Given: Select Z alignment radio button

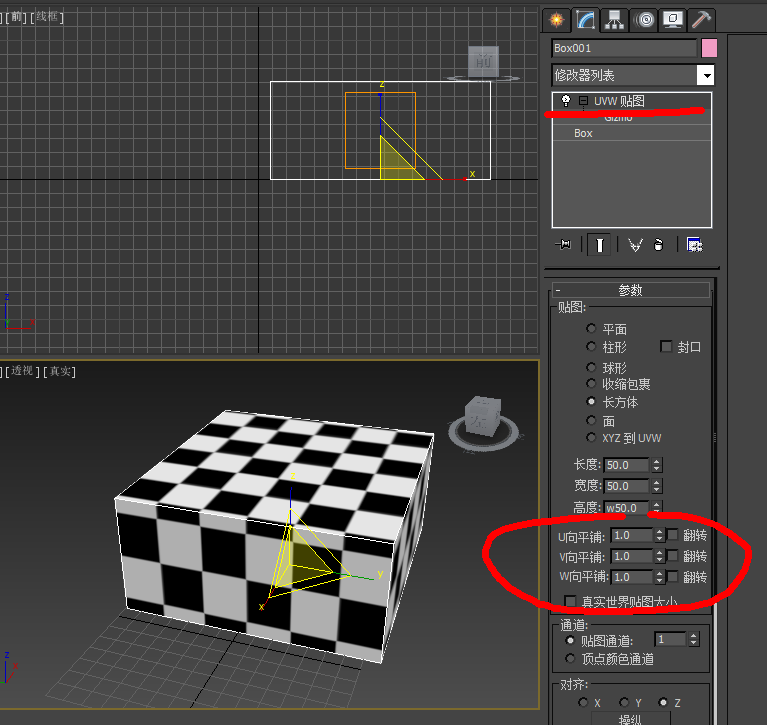Looking at the screenshot, I should [663, 702].
